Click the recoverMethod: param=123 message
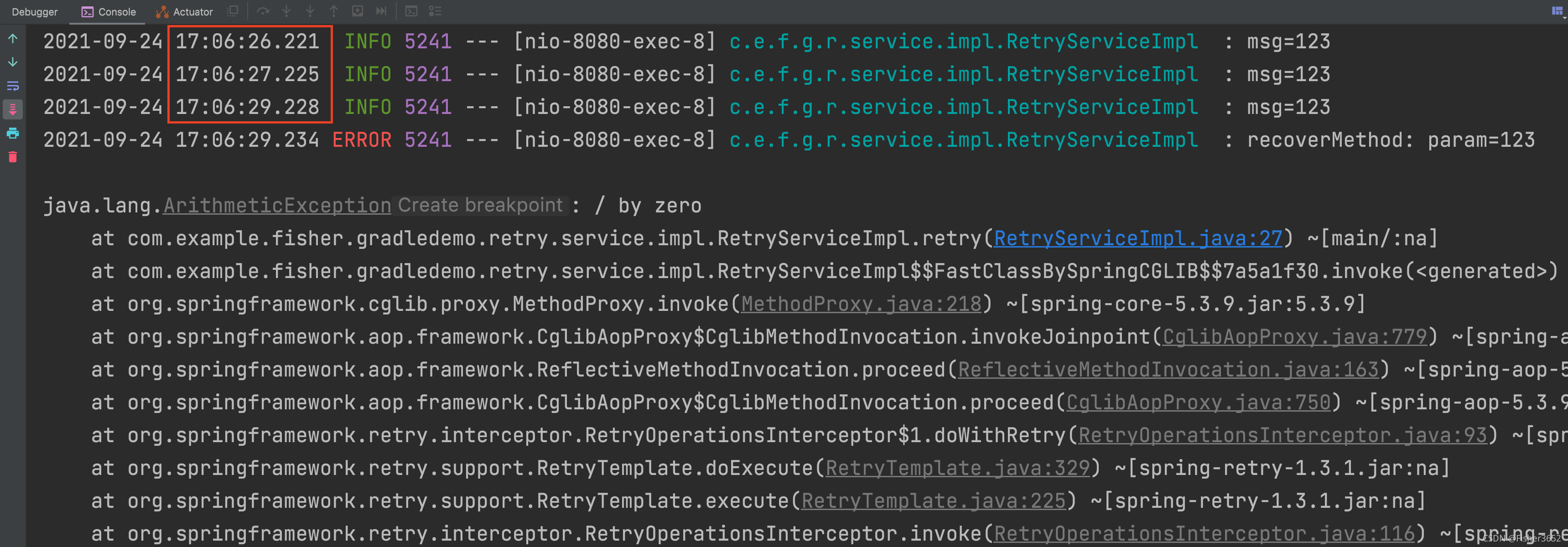Image resolution: width=1568 pixels, height=547 pixels. 1391,140
